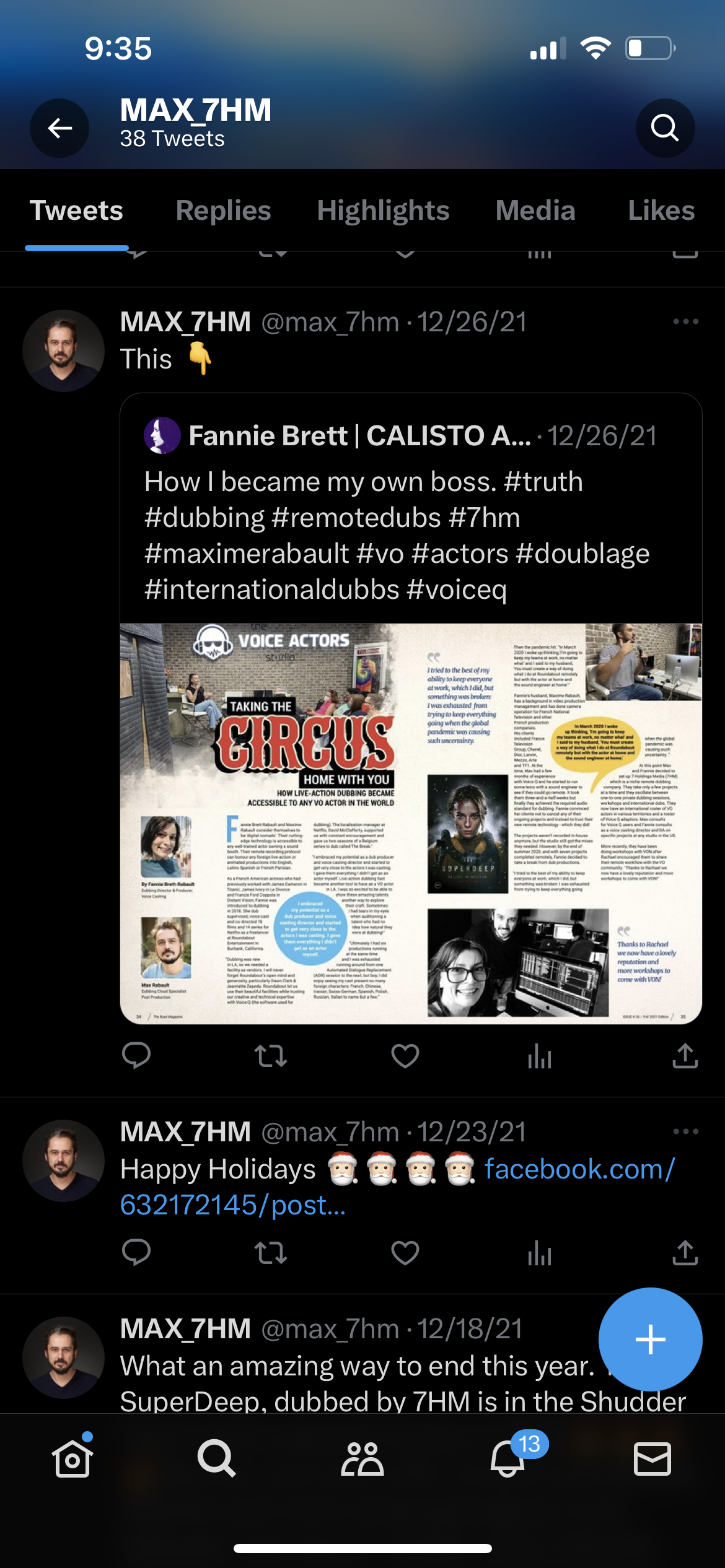Viewport: 725px width, 1568px height.
Task: Open the facebook.com link in tweet
Action: (x=397, y=1187)
